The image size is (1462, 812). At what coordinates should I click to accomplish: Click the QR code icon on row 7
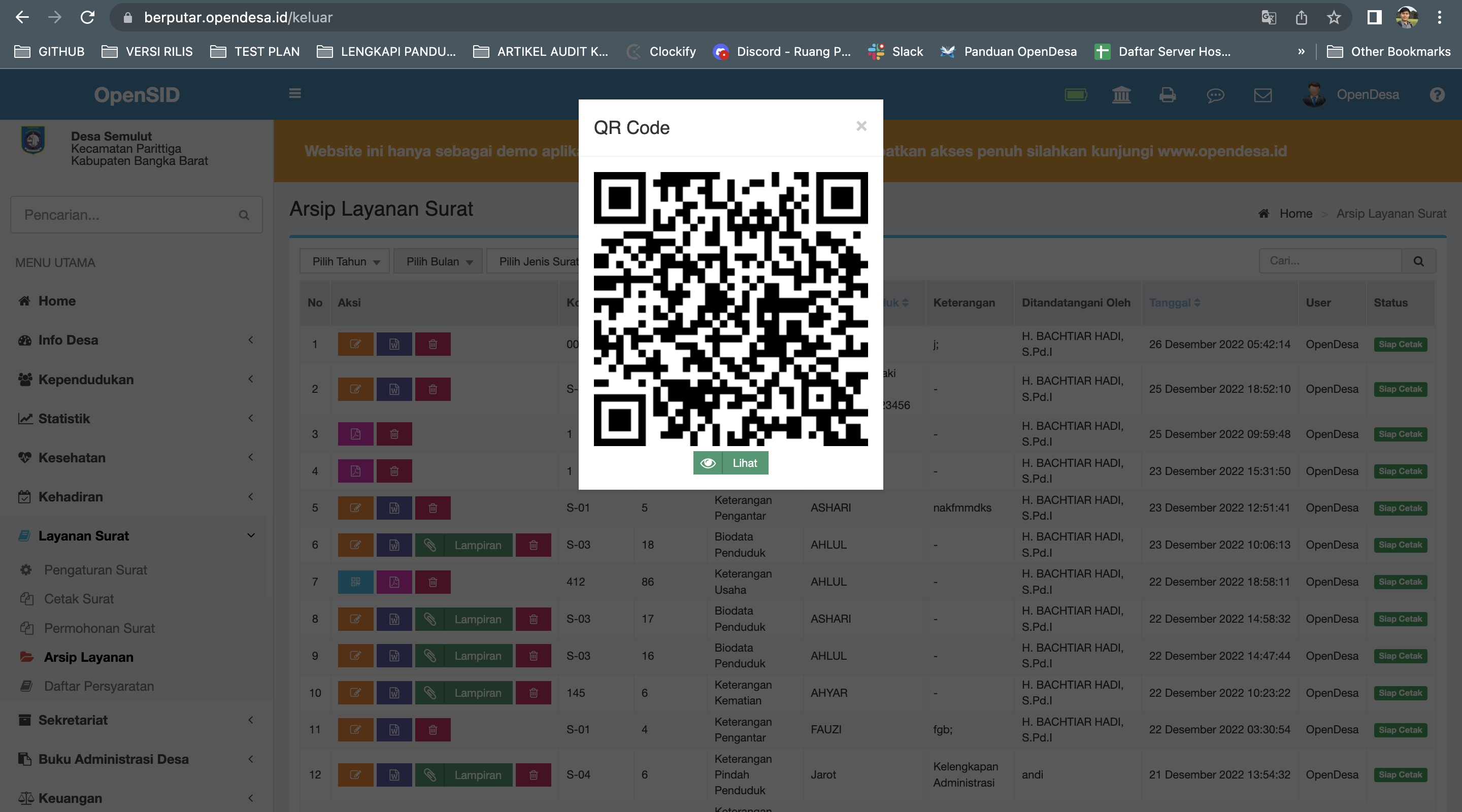click(x=355, y=582)
